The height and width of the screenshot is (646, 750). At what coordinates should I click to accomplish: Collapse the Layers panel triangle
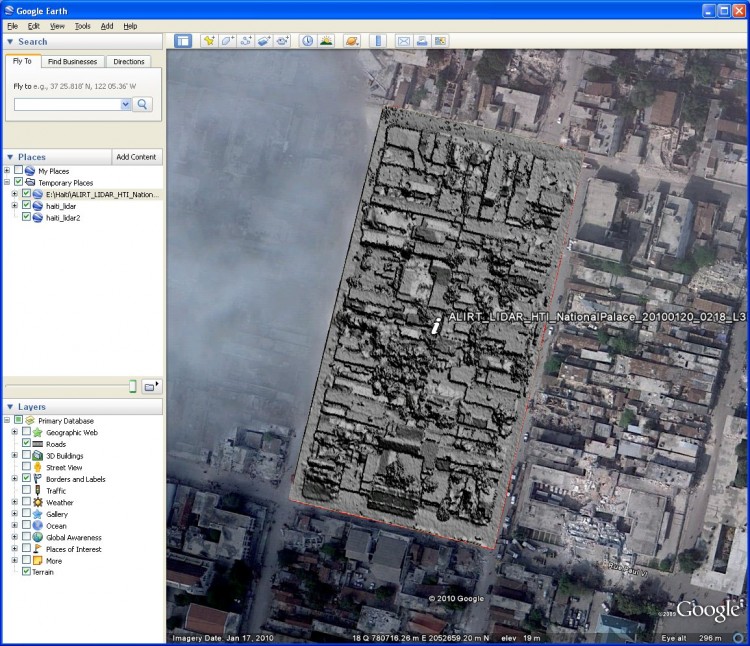[x=10, y=406]
